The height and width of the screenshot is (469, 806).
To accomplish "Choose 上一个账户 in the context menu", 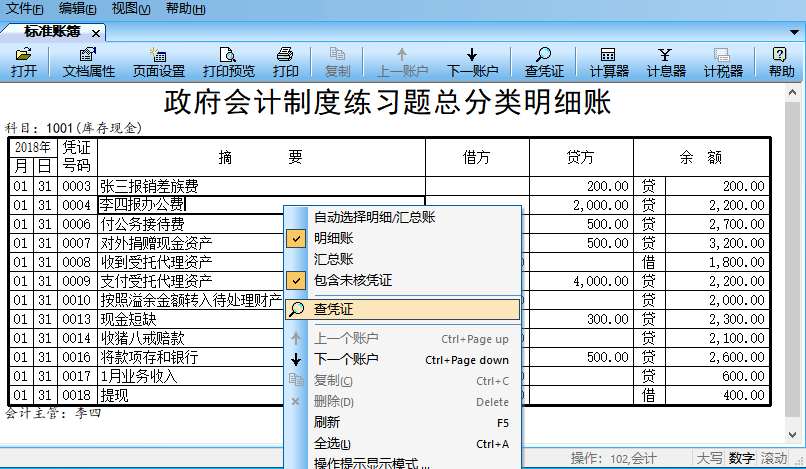I will (403, 338).
